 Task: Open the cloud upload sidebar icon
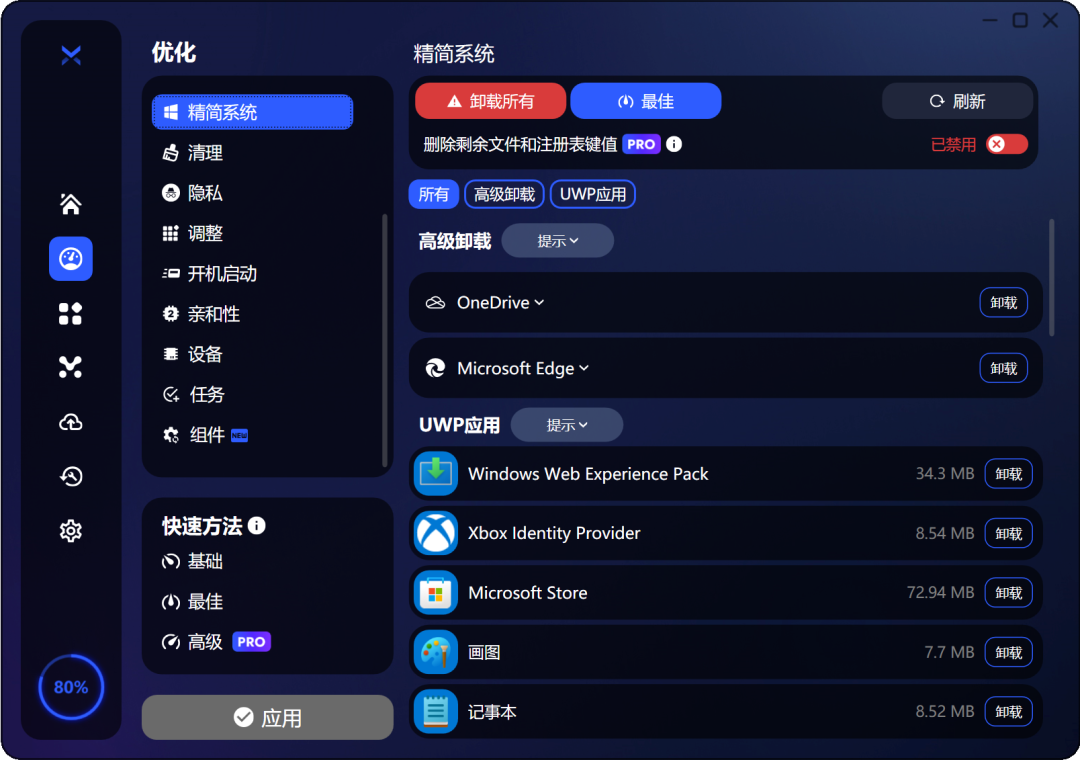point(70,422)
